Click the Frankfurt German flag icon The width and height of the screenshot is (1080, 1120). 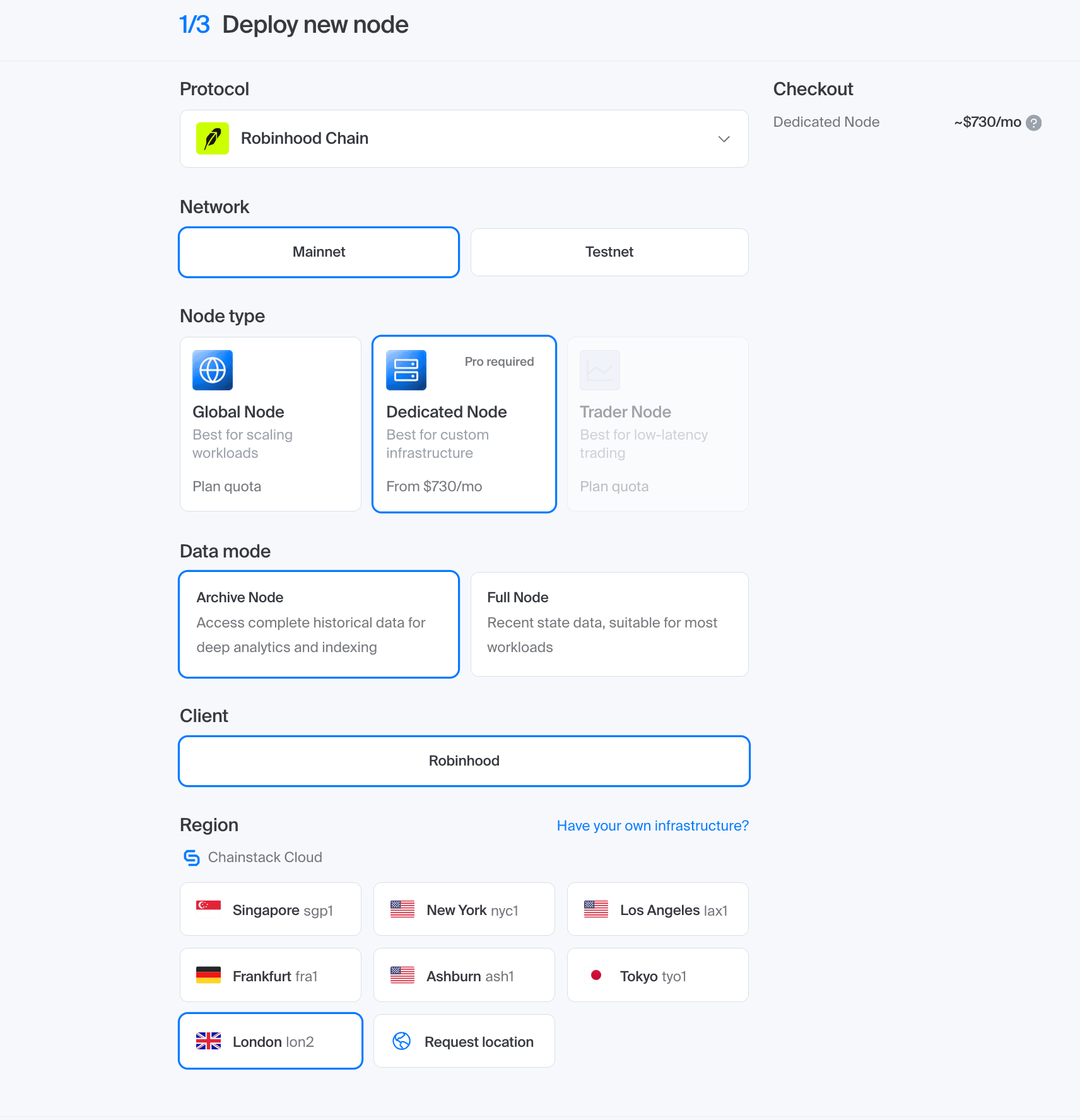click(x=208, y=976)
